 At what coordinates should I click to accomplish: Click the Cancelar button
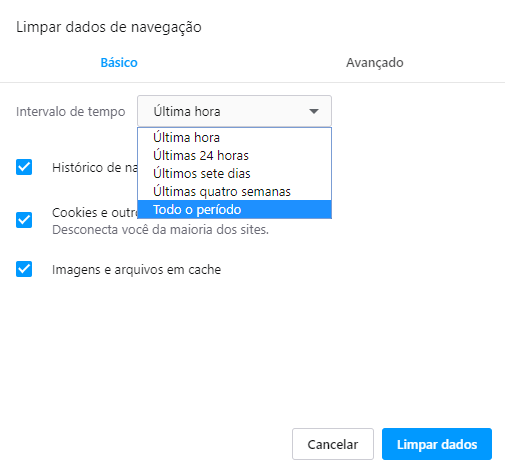coord(333,444)
